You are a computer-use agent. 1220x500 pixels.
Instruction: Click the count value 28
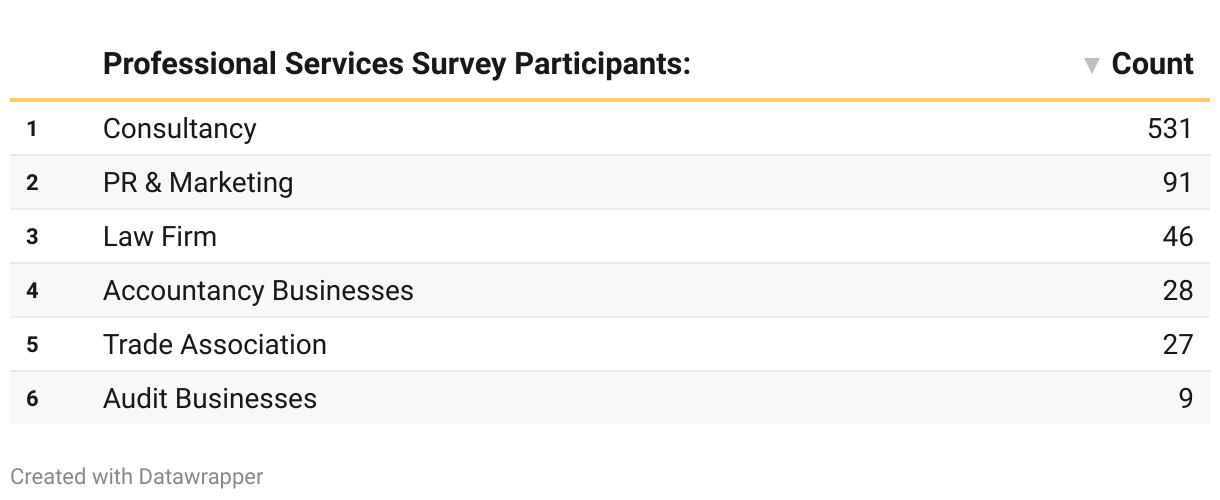click(x=1178, y=290)
